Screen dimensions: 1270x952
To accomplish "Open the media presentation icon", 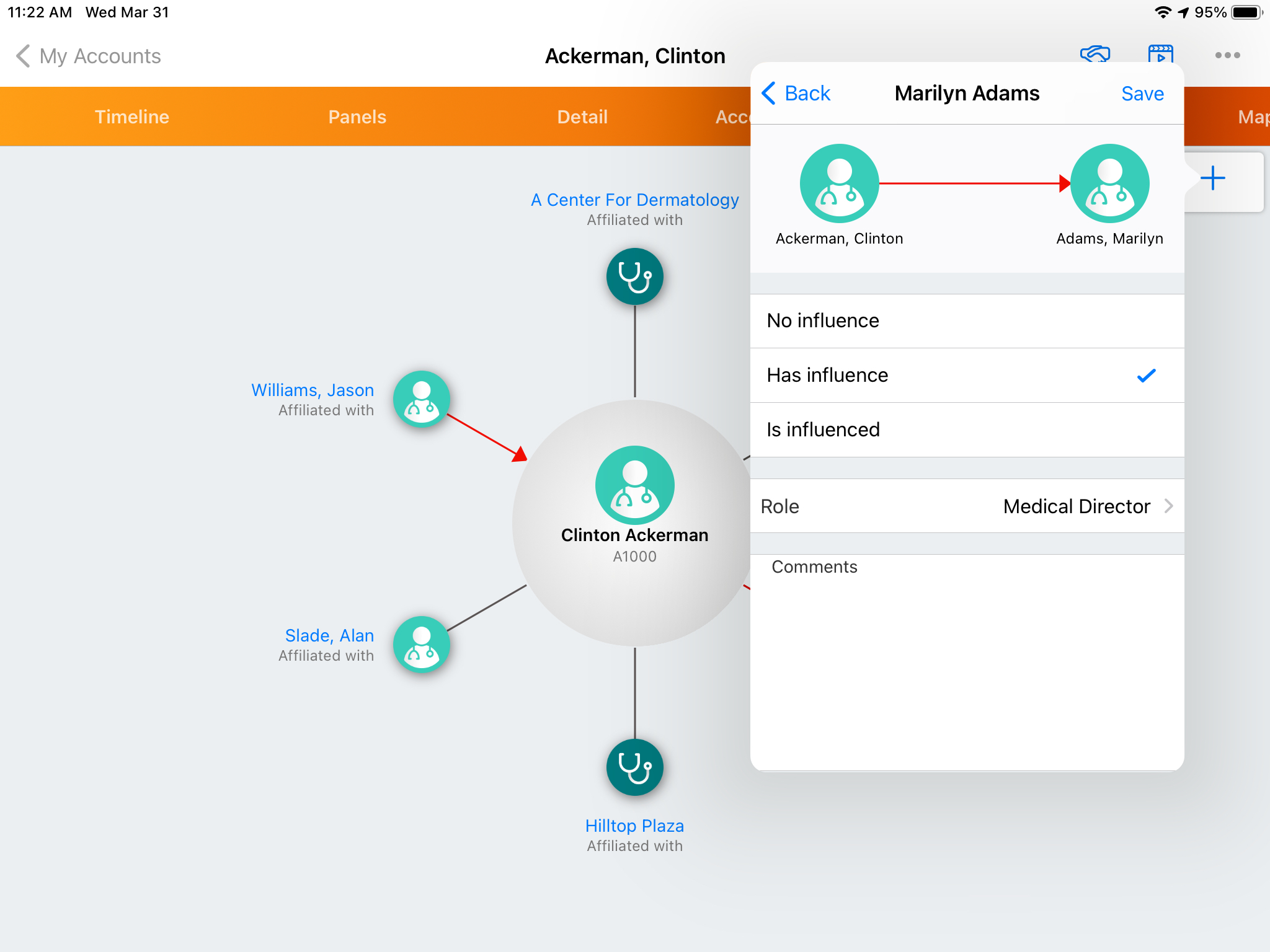I will coord(1160,54).
